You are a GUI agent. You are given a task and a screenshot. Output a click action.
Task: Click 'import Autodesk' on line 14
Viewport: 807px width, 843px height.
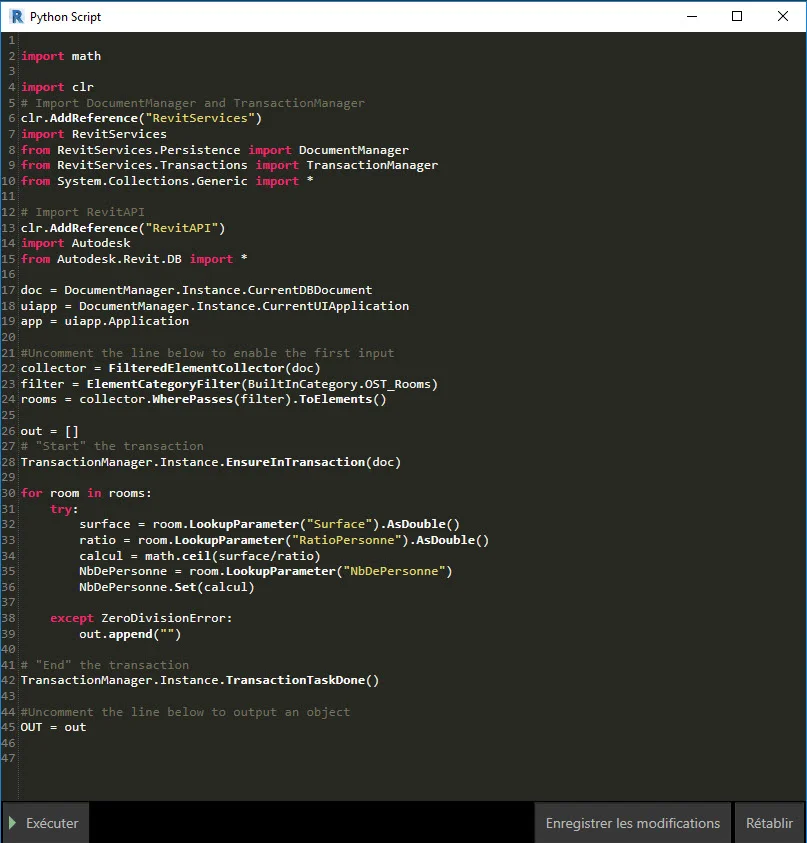coord(75,243)
